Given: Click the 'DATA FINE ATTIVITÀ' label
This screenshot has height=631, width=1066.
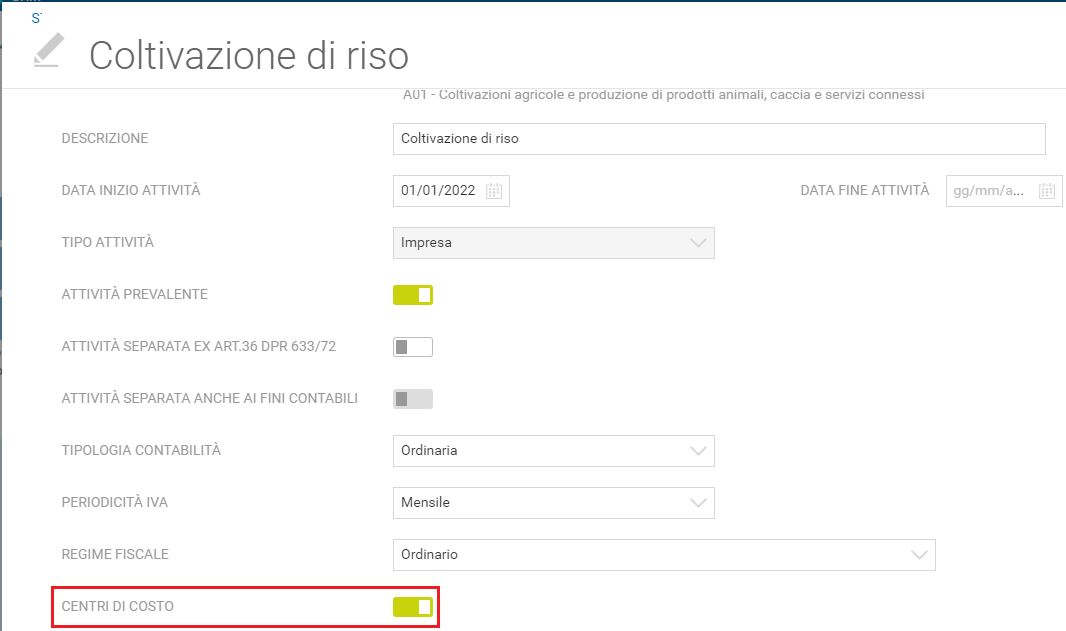Looking at the screenshot, I should [865, 190].
